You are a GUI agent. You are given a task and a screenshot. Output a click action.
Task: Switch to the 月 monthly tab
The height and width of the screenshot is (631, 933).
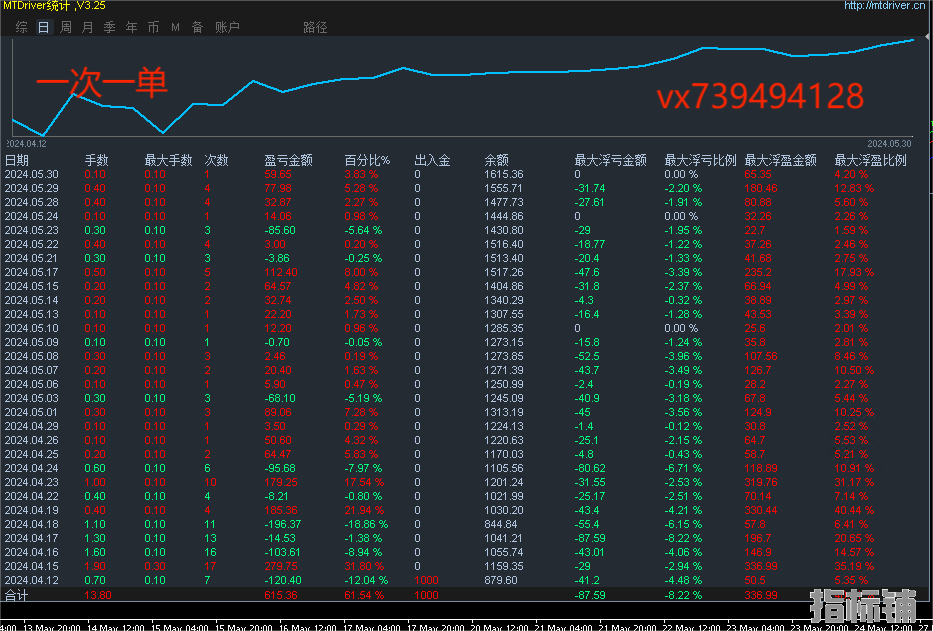(x=88, y=27)
